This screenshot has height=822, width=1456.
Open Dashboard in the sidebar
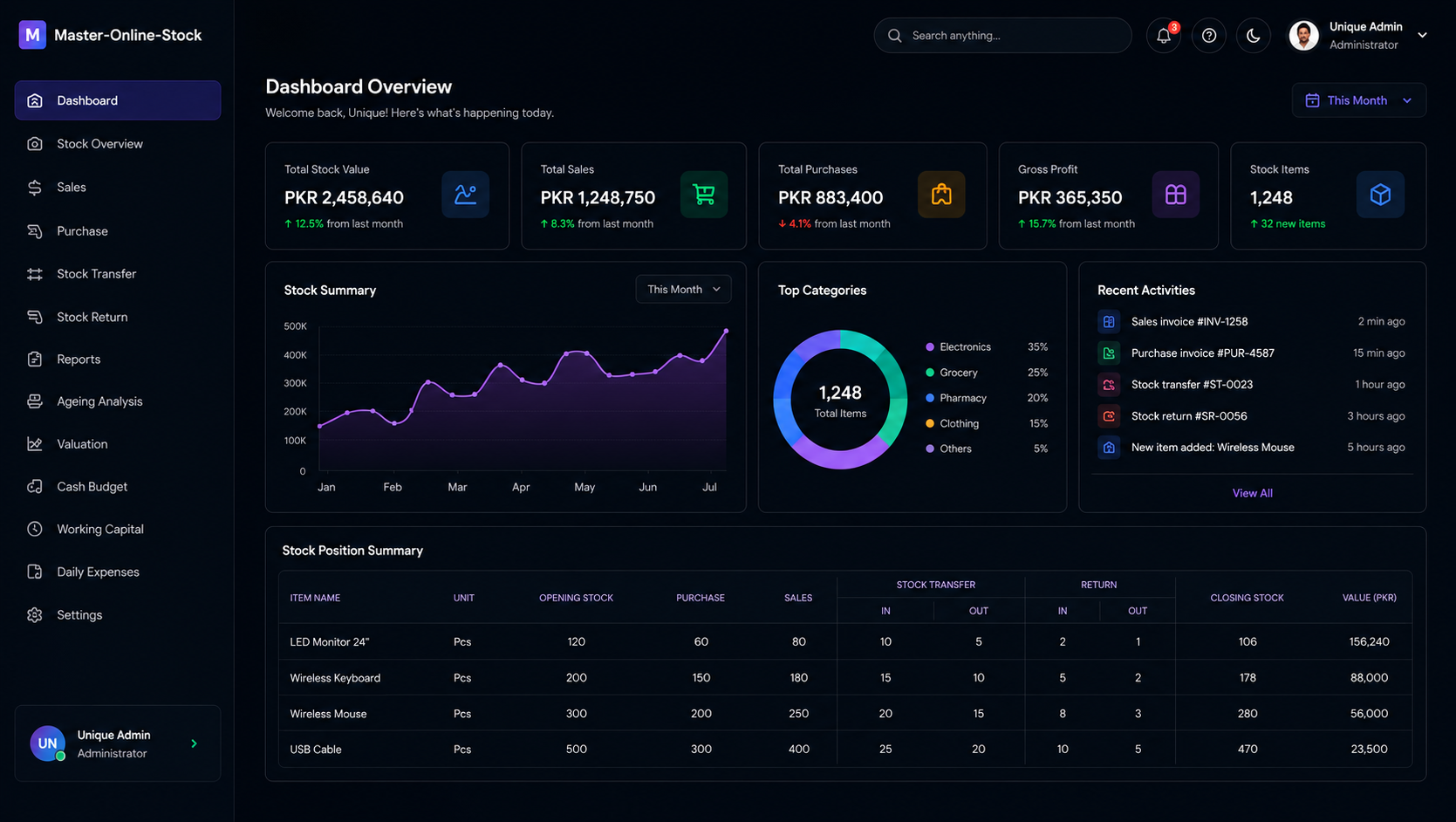pyautogui.click(x=118, y=100)
